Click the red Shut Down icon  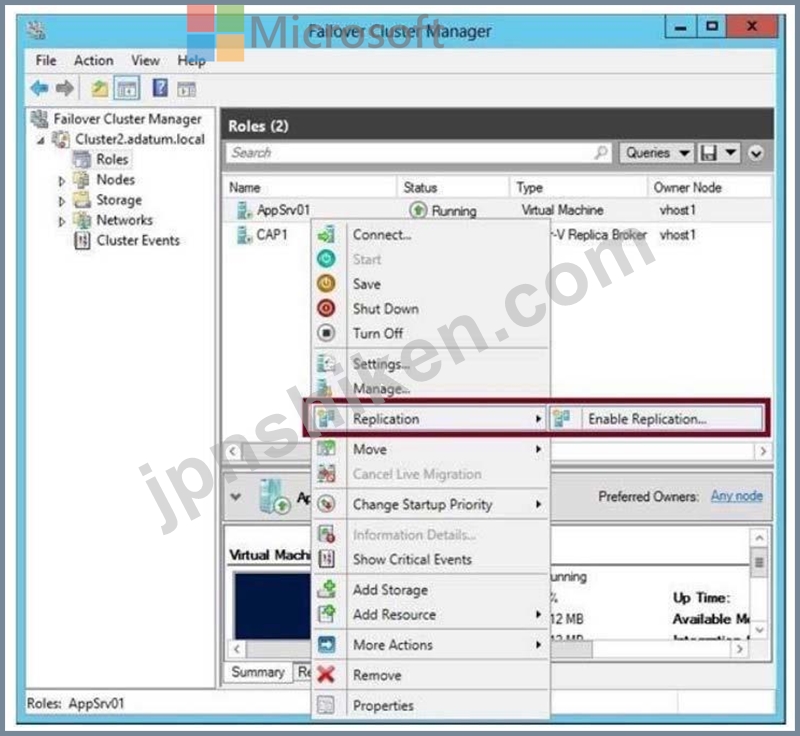click(327, 308)
